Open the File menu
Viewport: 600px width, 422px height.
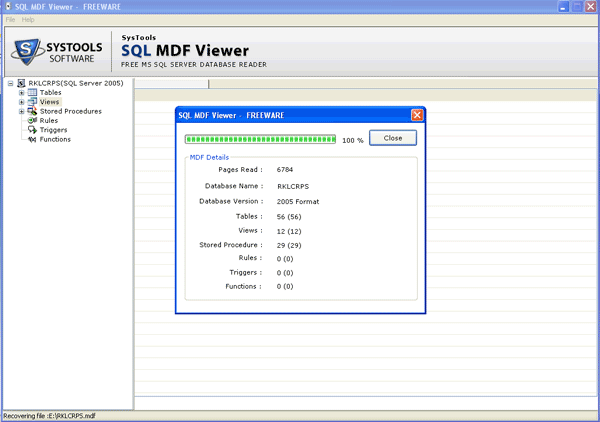(10, 20)
